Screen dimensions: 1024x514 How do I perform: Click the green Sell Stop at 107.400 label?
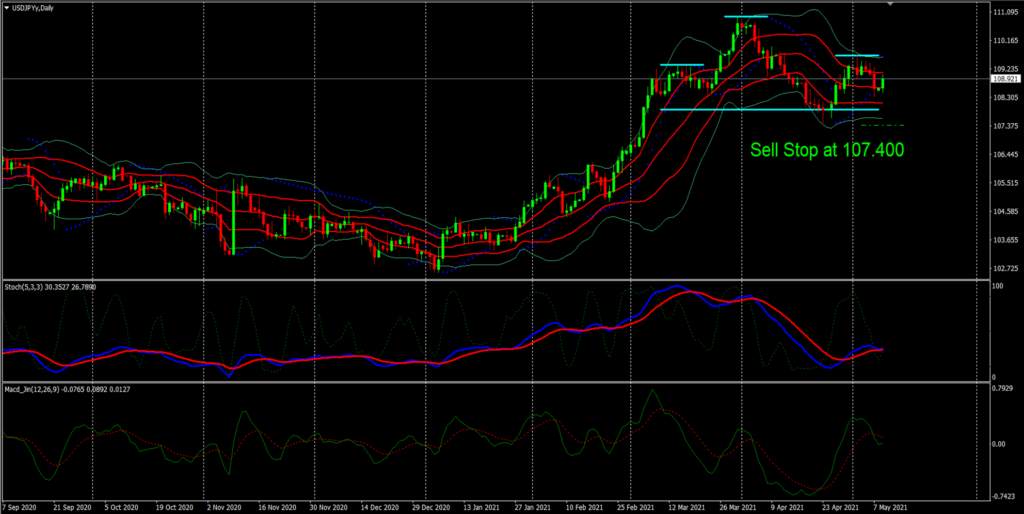pyautogui.click(x=827, y=150)
